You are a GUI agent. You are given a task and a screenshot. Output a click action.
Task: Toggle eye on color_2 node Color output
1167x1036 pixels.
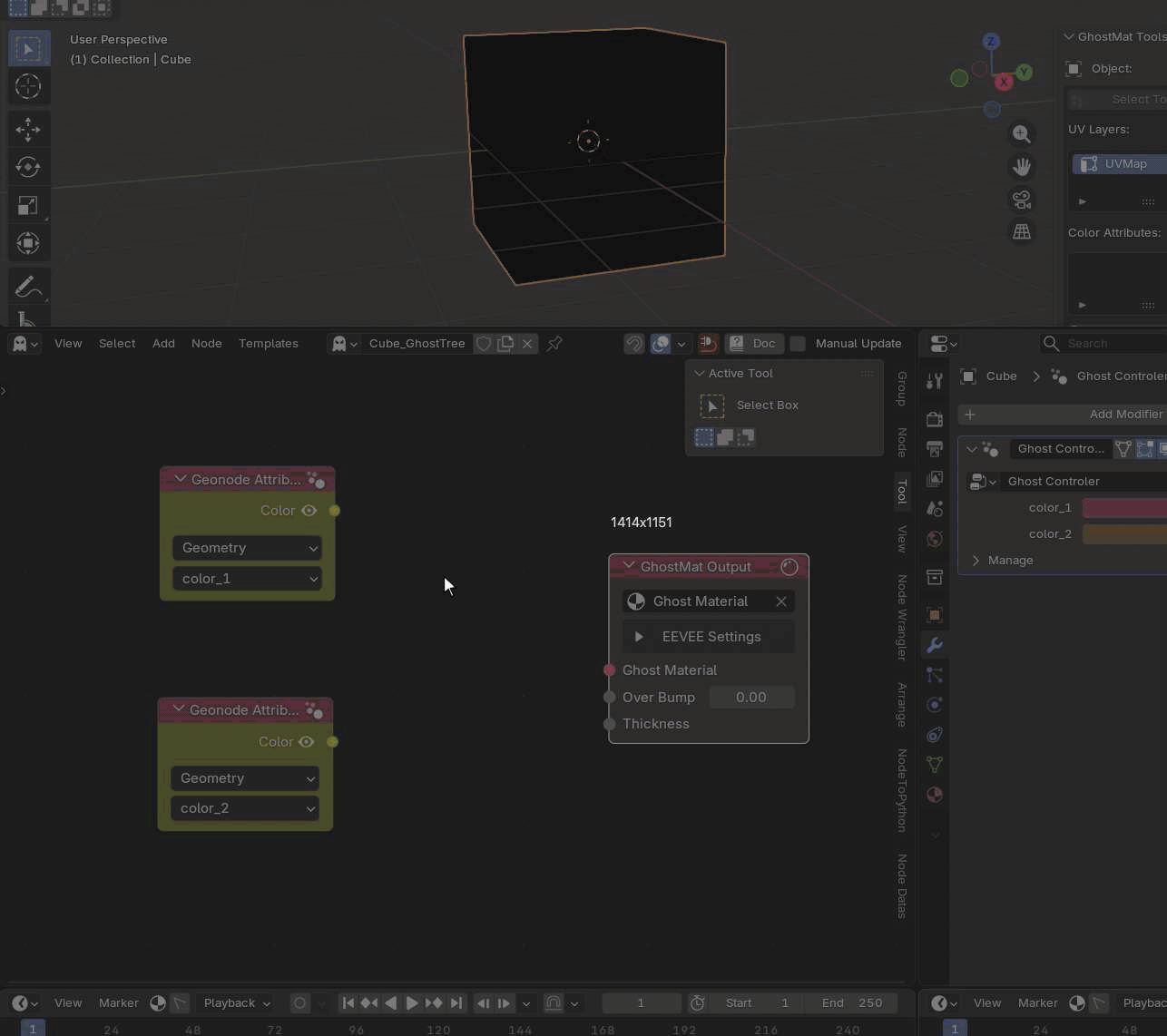click(x=307, y=742)
